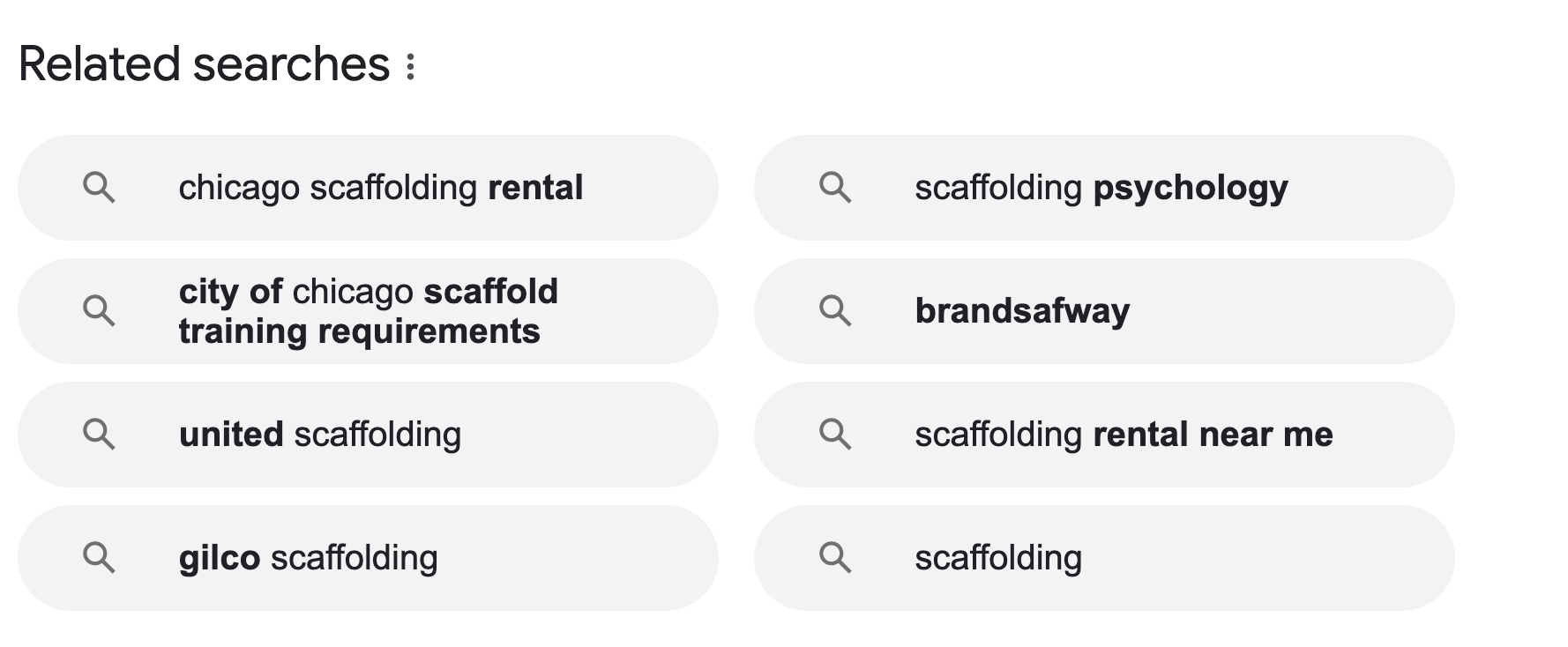Open the 'brandsafway' related search

coord(1021,311)
